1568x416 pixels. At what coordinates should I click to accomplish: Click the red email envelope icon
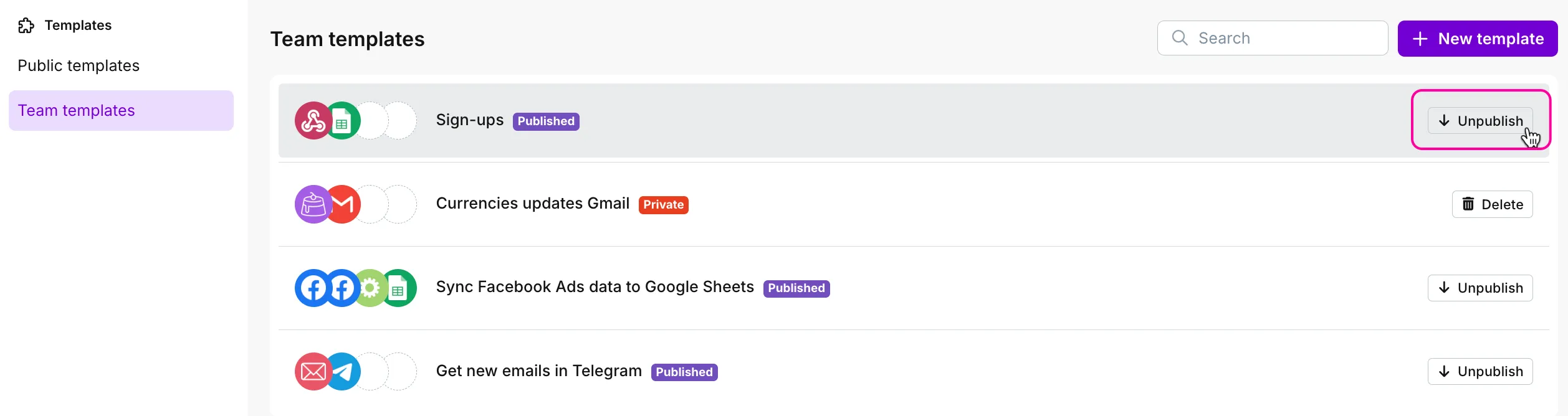click(x=313, y=372)
